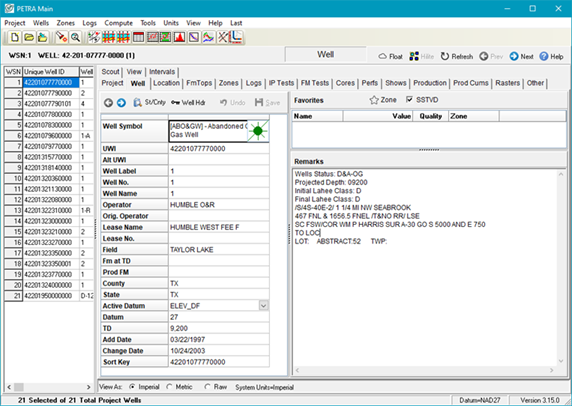This screenshot has width=572, height=406.
Task: Toggle the SSTVD checkbox
Action: [x=409, y=100]
